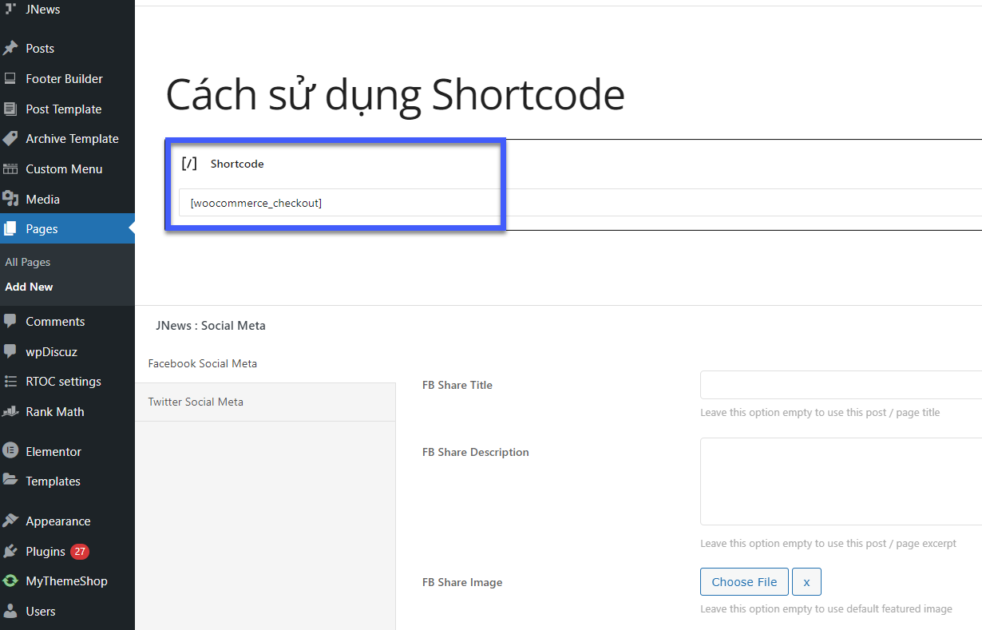Select the Posts pin icon

pyautogui.click(x=12, y=48)
